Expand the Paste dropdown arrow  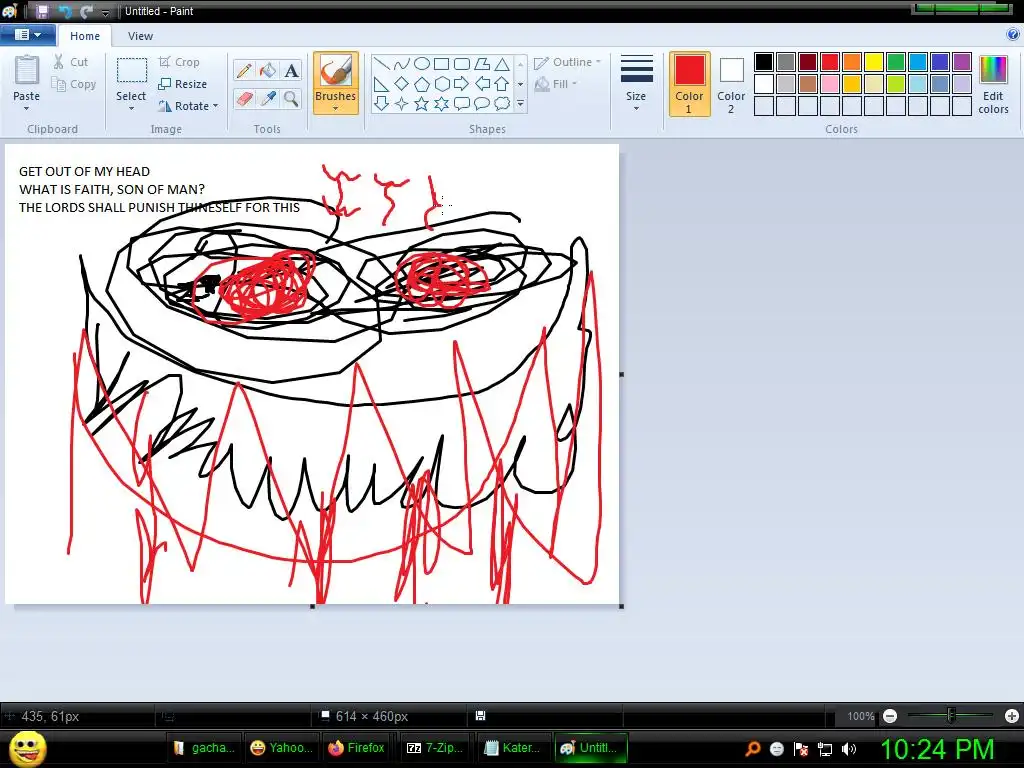pos(27,108)
